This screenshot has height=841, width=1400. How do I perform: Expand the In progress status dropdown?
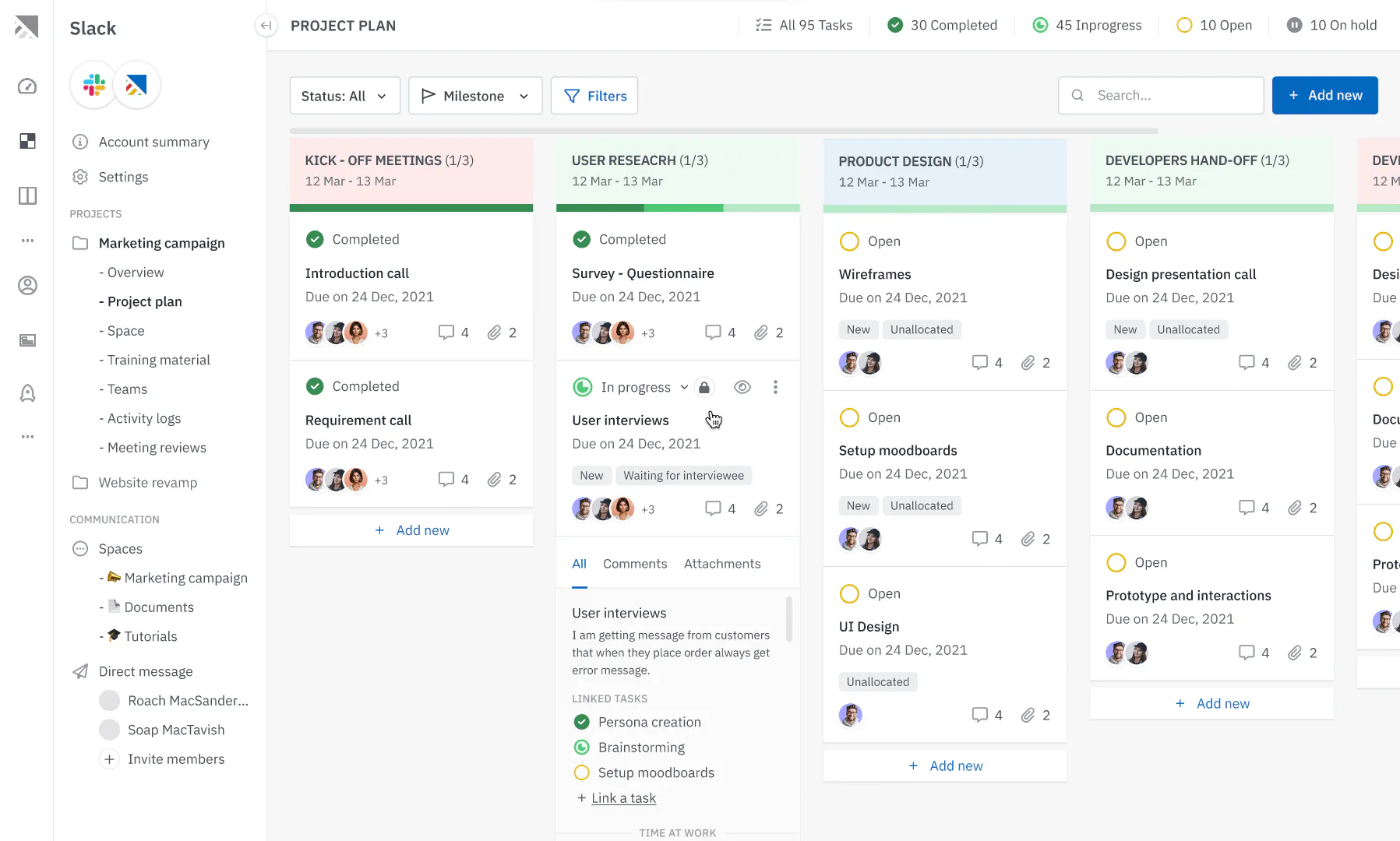(684, 387)
